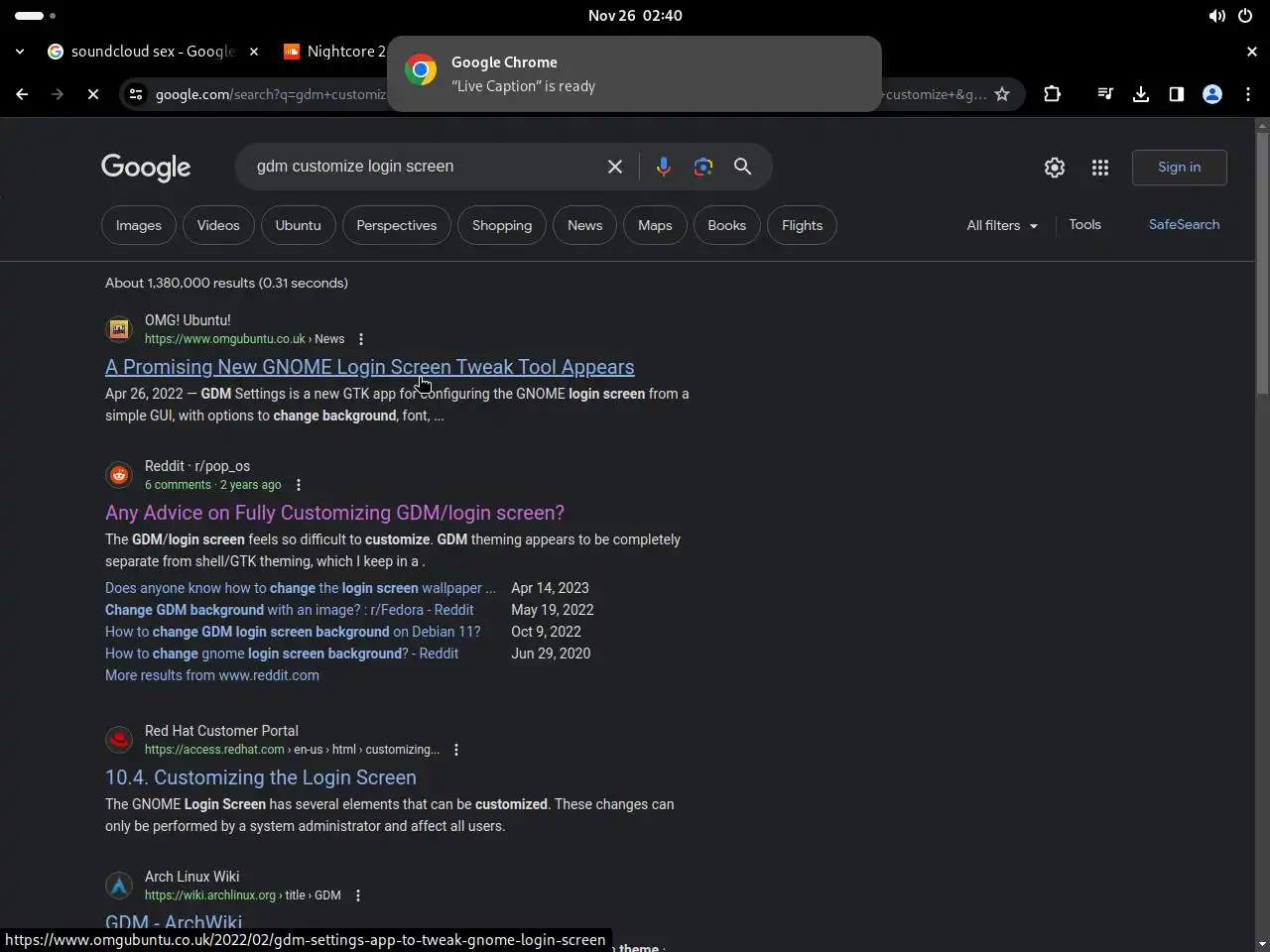The width and height of the screenshot is (1270, 952).
Task: Expand the All filters dropdown
Action: [x=1002, y=225]
